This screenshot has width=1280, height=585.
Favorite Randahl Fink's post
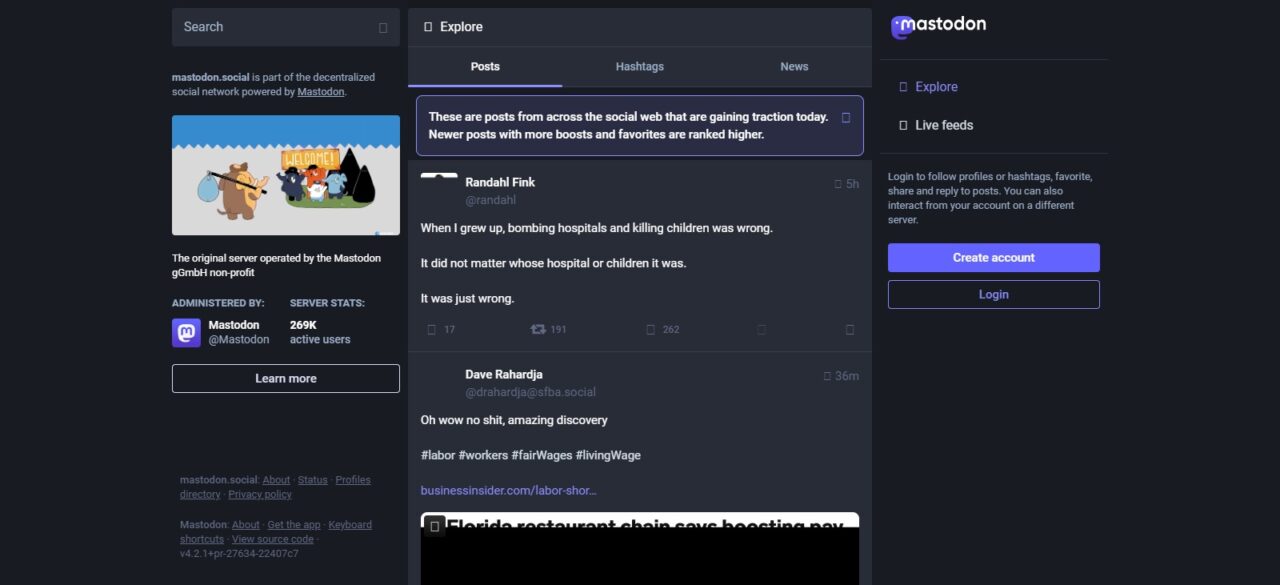click(651, 329)
